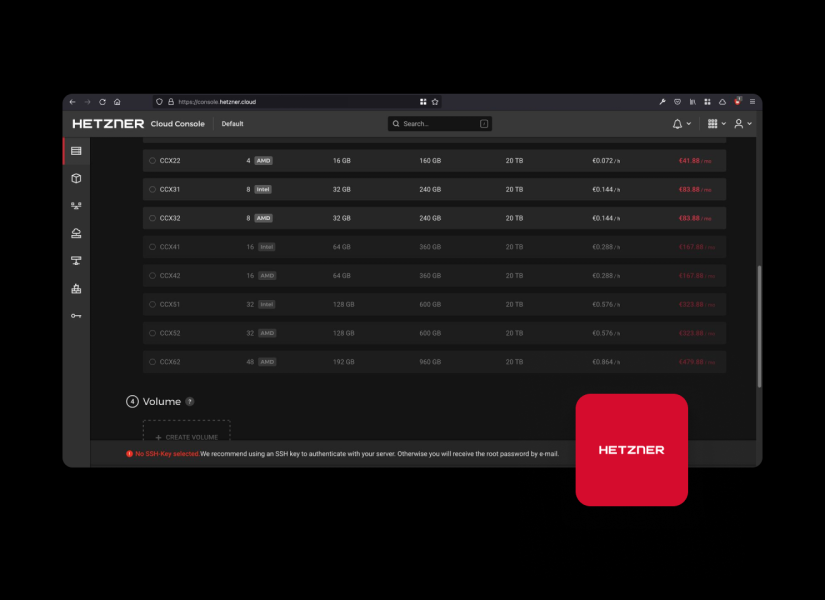
Task: Expand the notifications bell dropdown
Action: [x=681, y=124]
